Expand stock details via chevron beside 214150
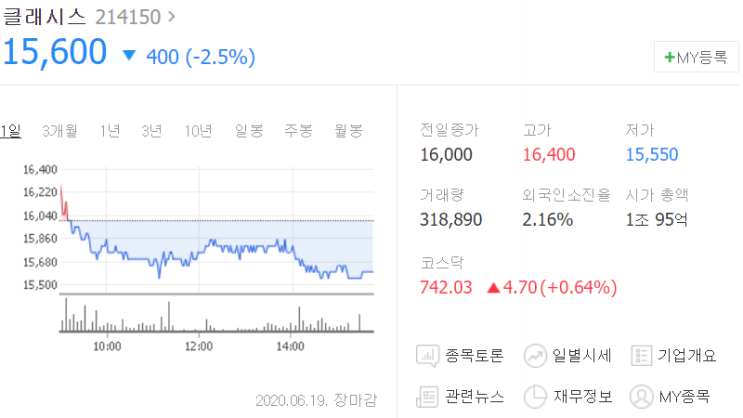 click(172, 17)
